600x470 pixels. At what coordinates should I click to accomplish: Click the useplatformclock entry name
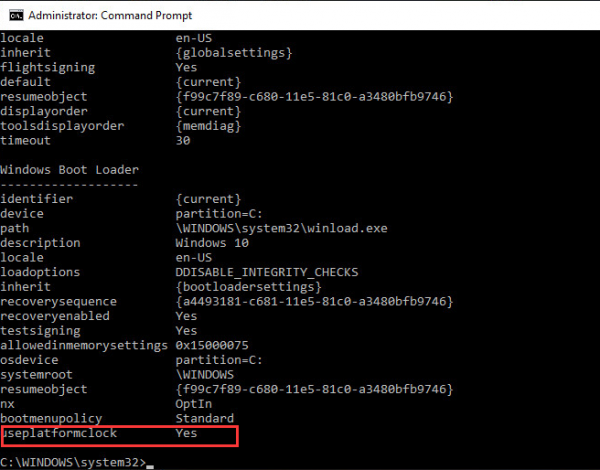click(x=59, y=433)
